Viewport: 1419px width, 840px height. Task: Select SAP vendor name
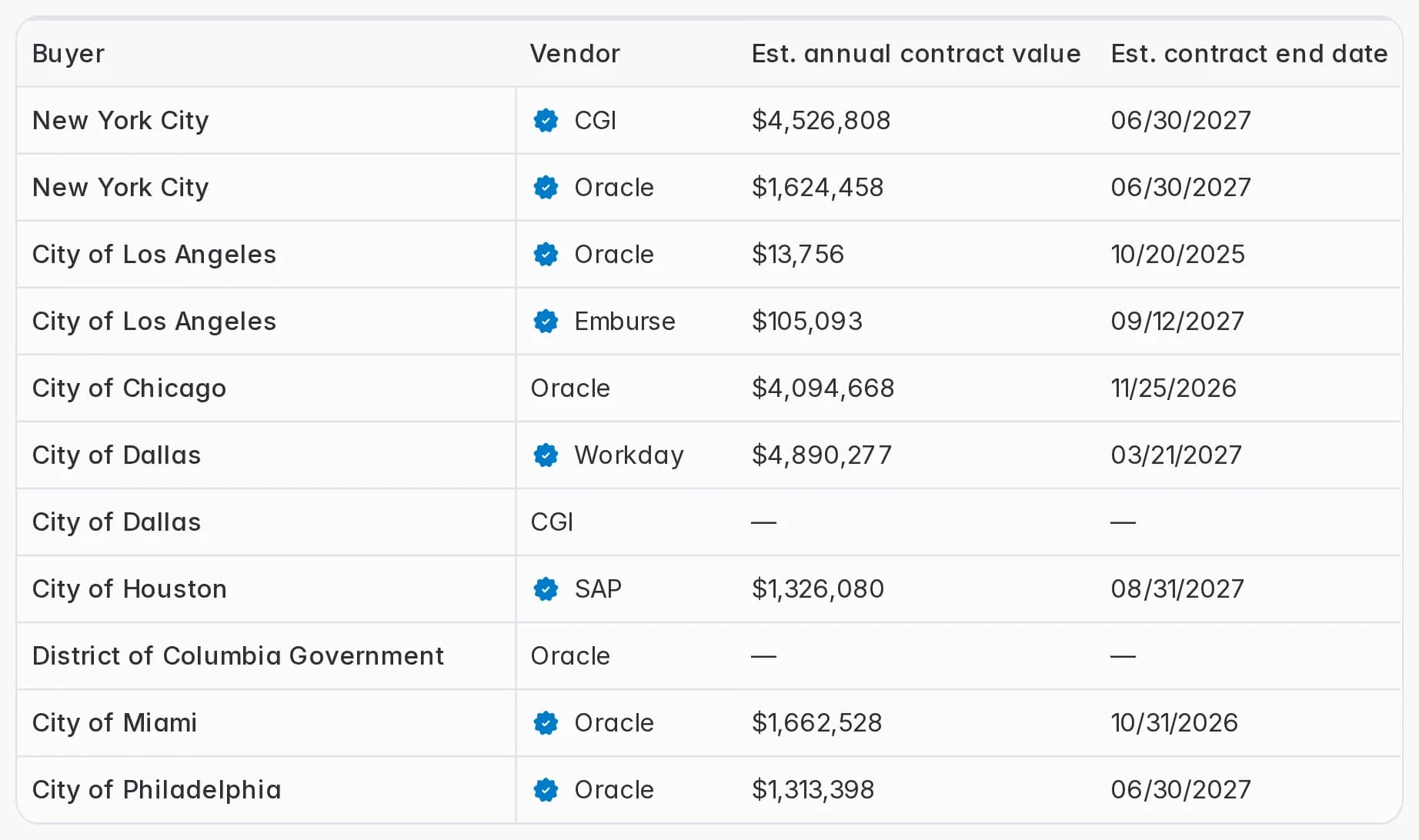[x=598, y=589]
